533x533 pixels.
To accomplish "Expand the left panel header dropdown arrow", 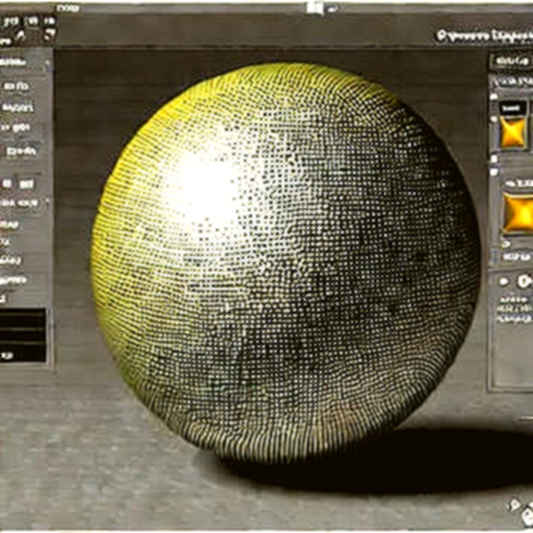I will pos(48,63).
